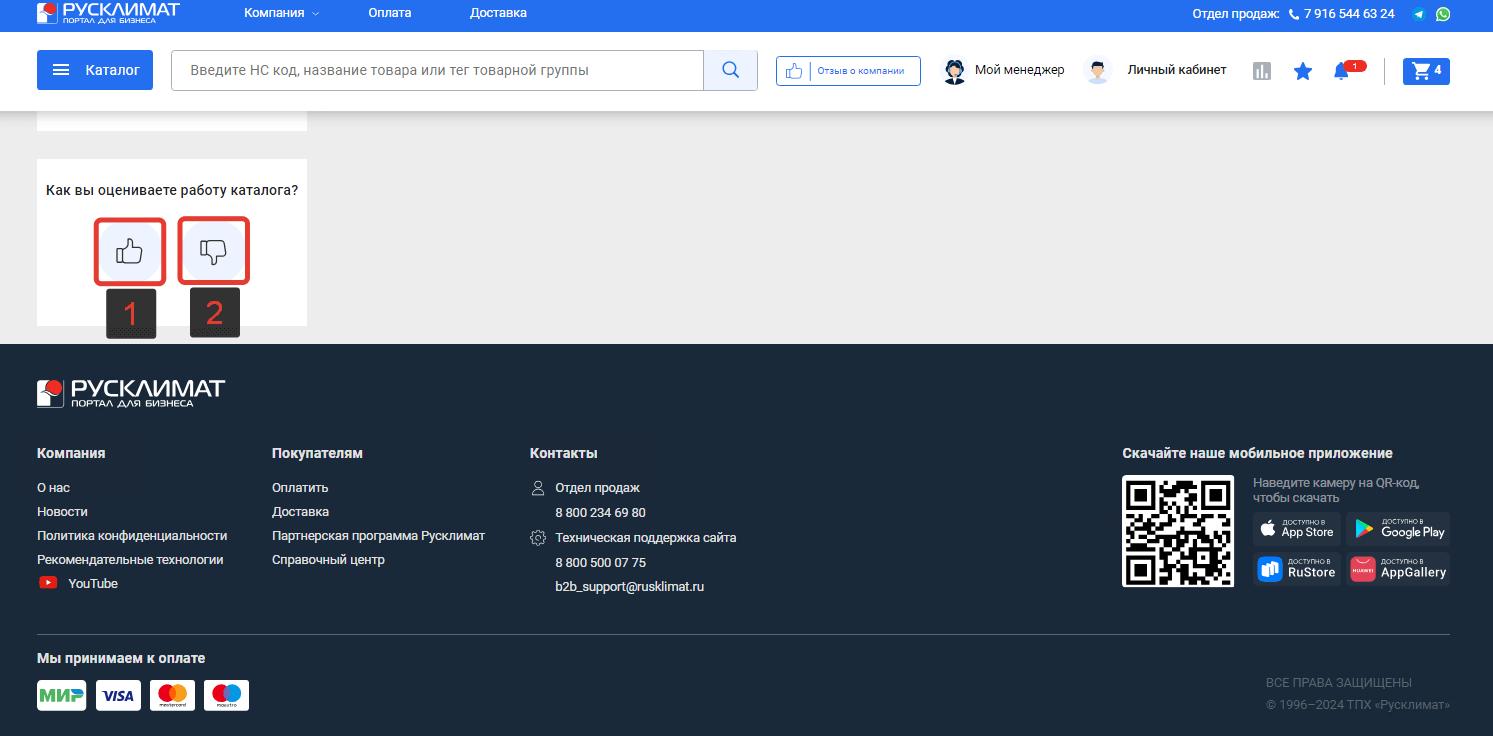Open Личный кабинет
This screenshot has height=736, width=1493.
click(x=1155, y=70)
